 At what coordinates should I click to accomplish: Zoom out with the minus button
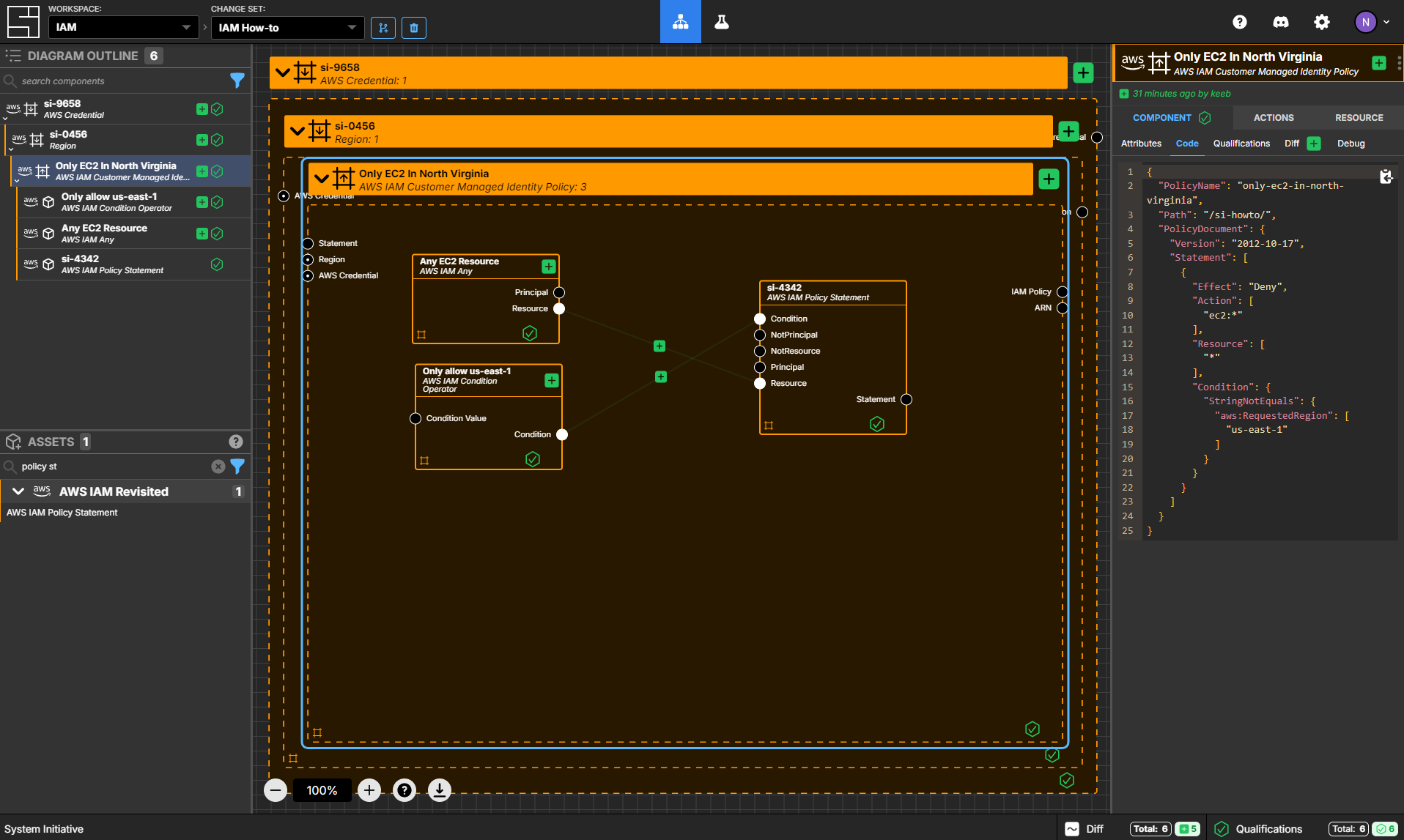click(276, 790)
